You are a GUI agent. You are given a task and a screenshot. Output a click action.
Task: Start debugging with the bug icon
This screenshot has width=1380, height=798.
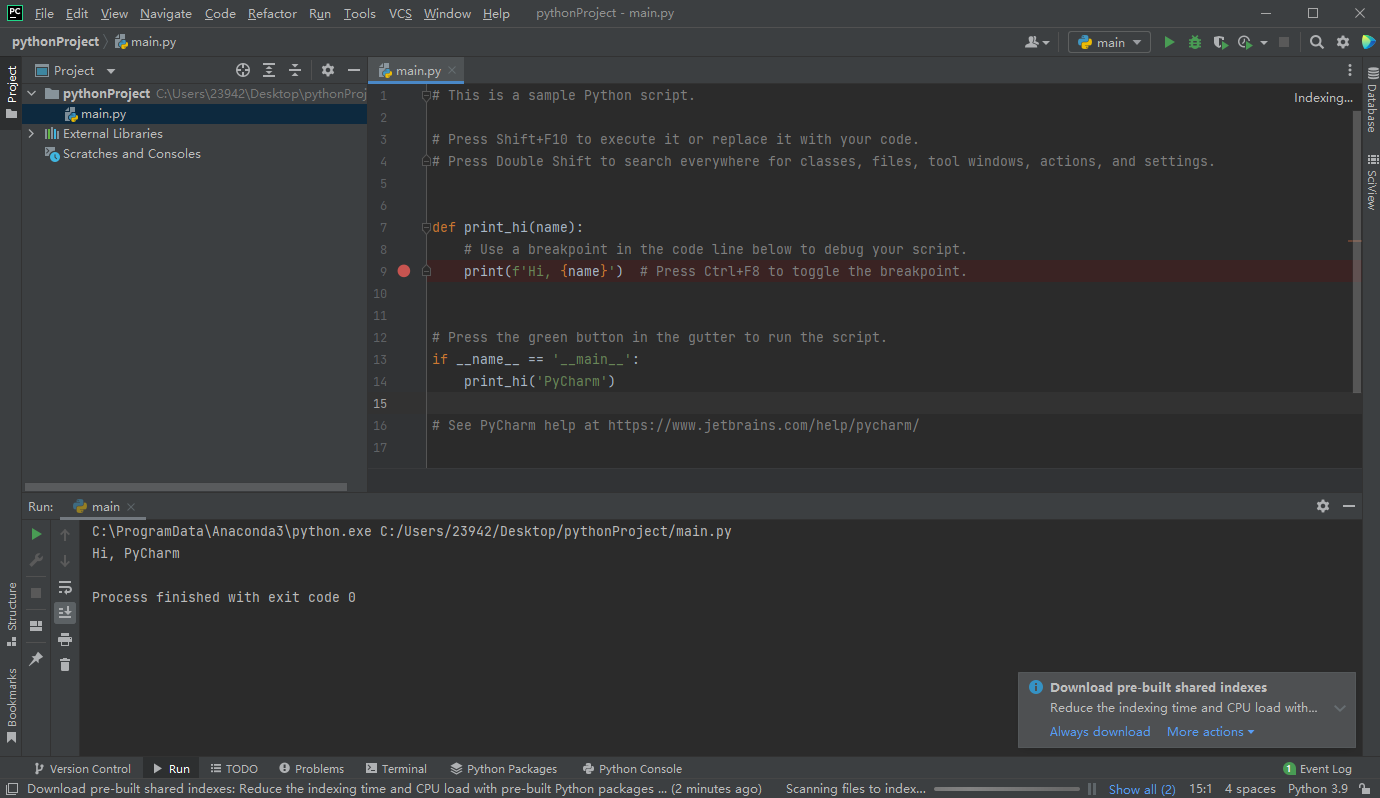[1195, 42]
